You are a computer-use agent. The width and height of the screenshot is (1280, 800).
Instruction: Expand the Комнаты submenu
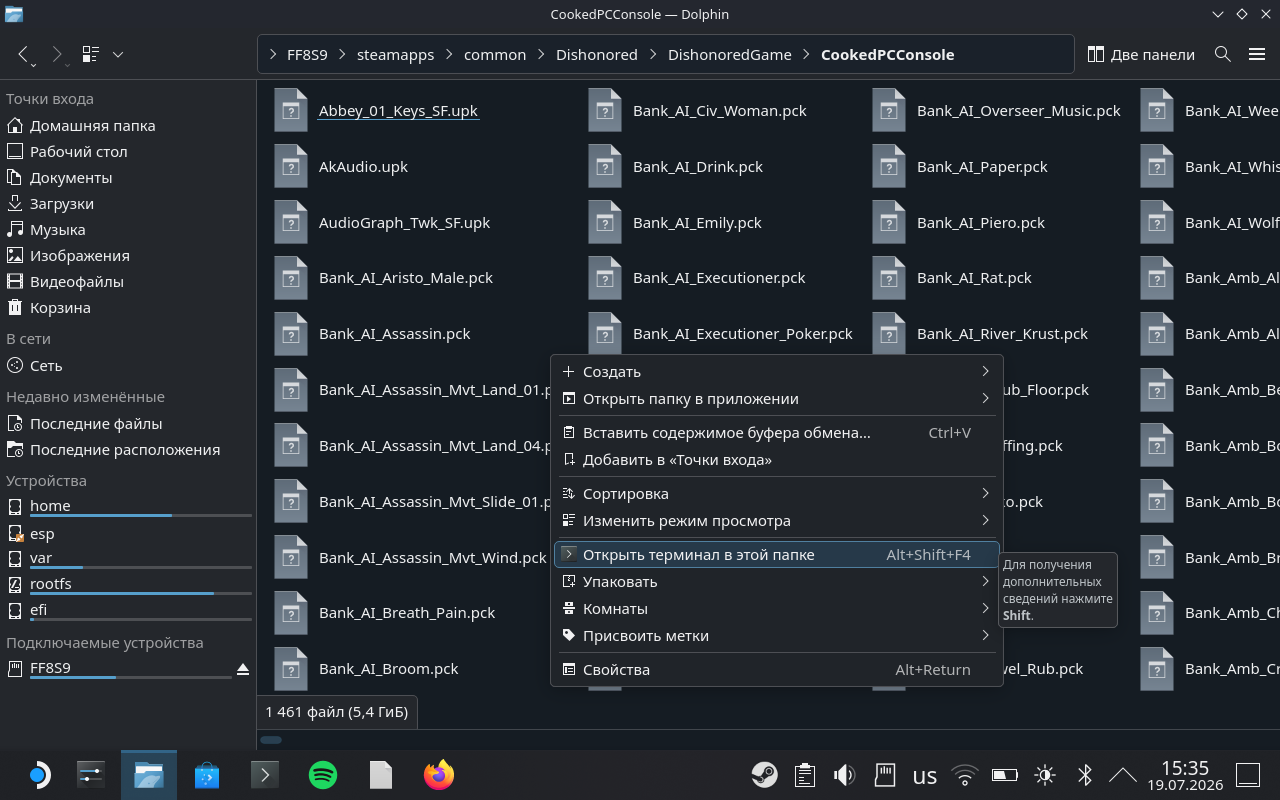tap(777, 609)
